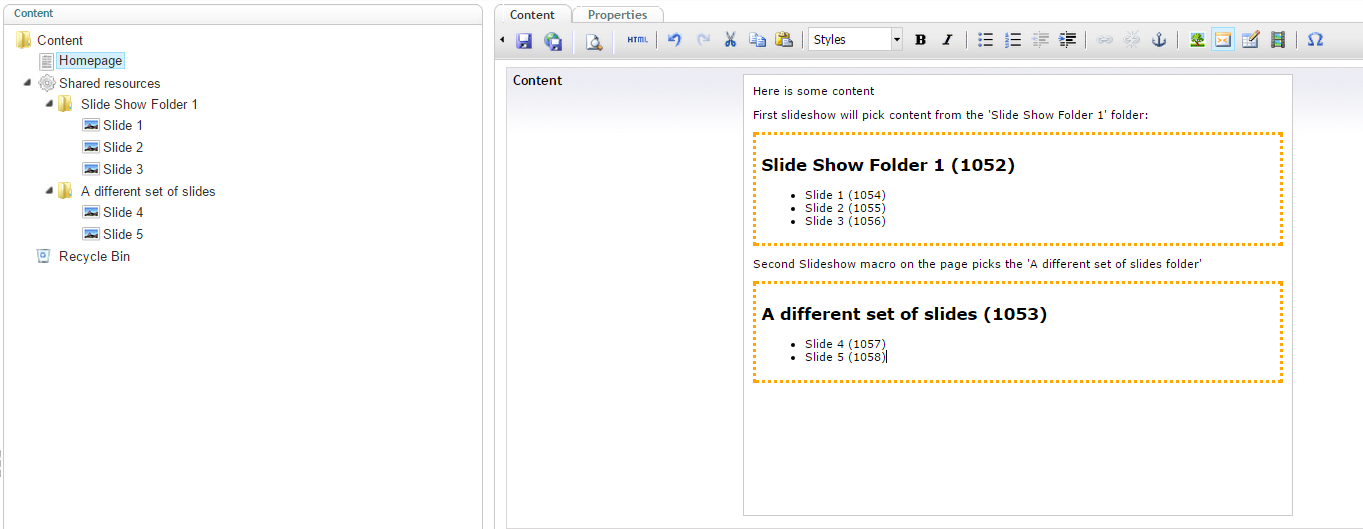Open the HTML source editor
The image size is (1363, 529).
pyautogui.click(x=637, y=40)
